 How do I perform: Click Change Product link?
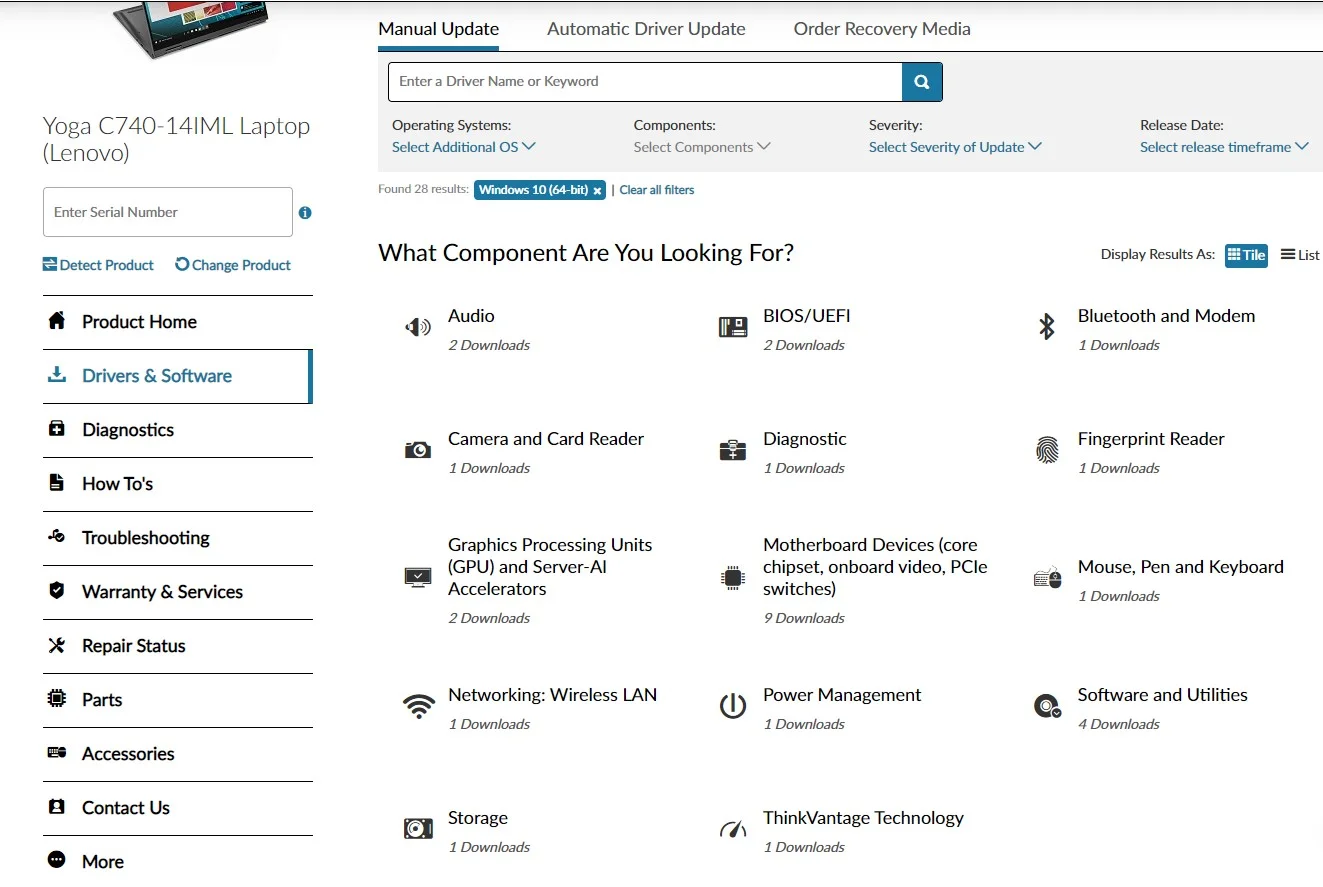tap(233, 265)
